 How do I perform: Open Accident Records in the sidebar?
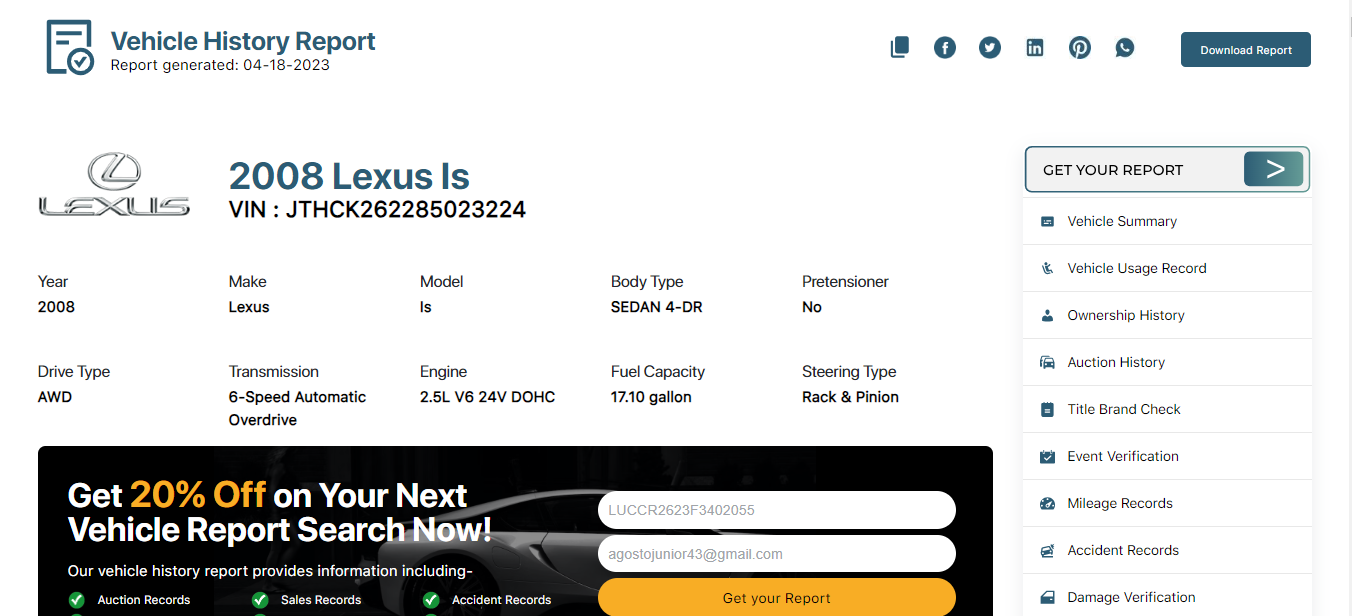[x=1167, y=550]
